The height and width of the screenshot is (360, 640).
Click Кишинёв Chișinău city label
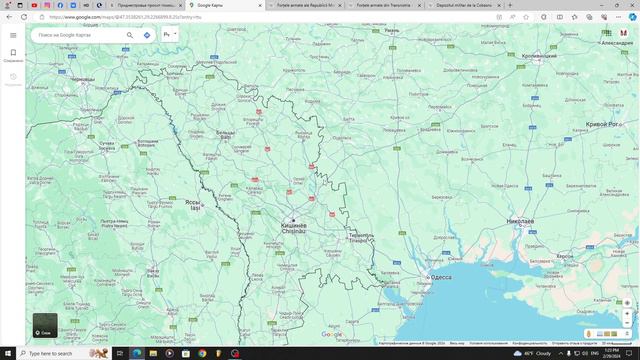click(x=293, y=228)
